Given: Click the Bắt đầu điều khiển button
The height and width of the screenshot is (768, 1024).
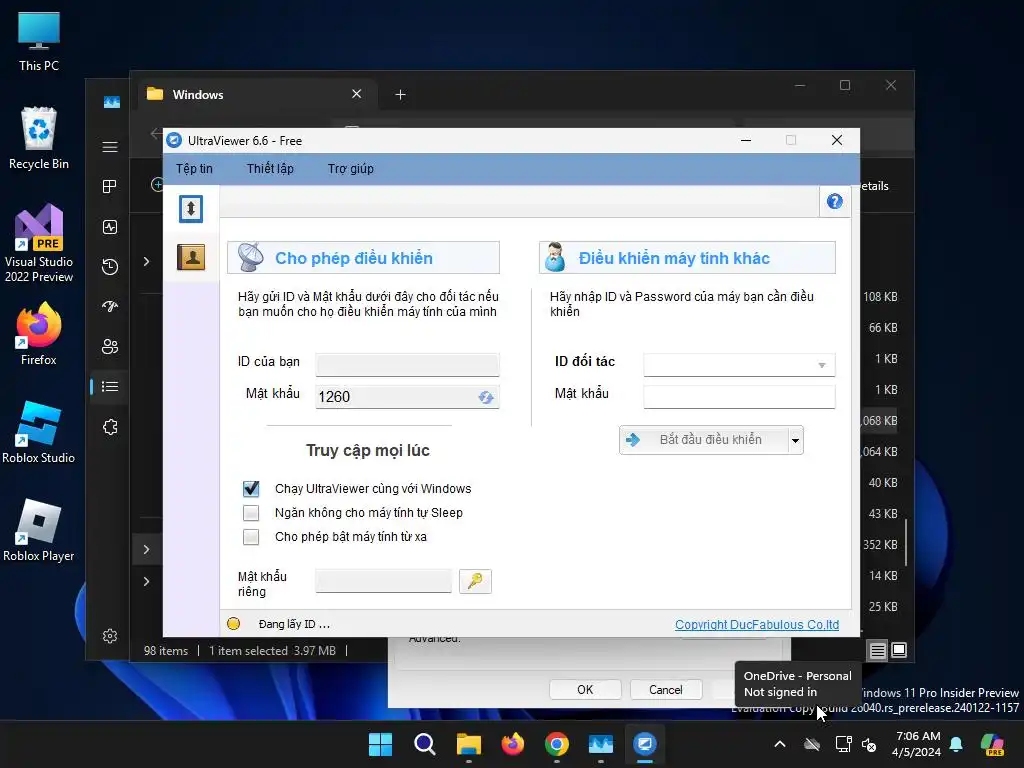Looking at the screenshot, I should [704, 440].
